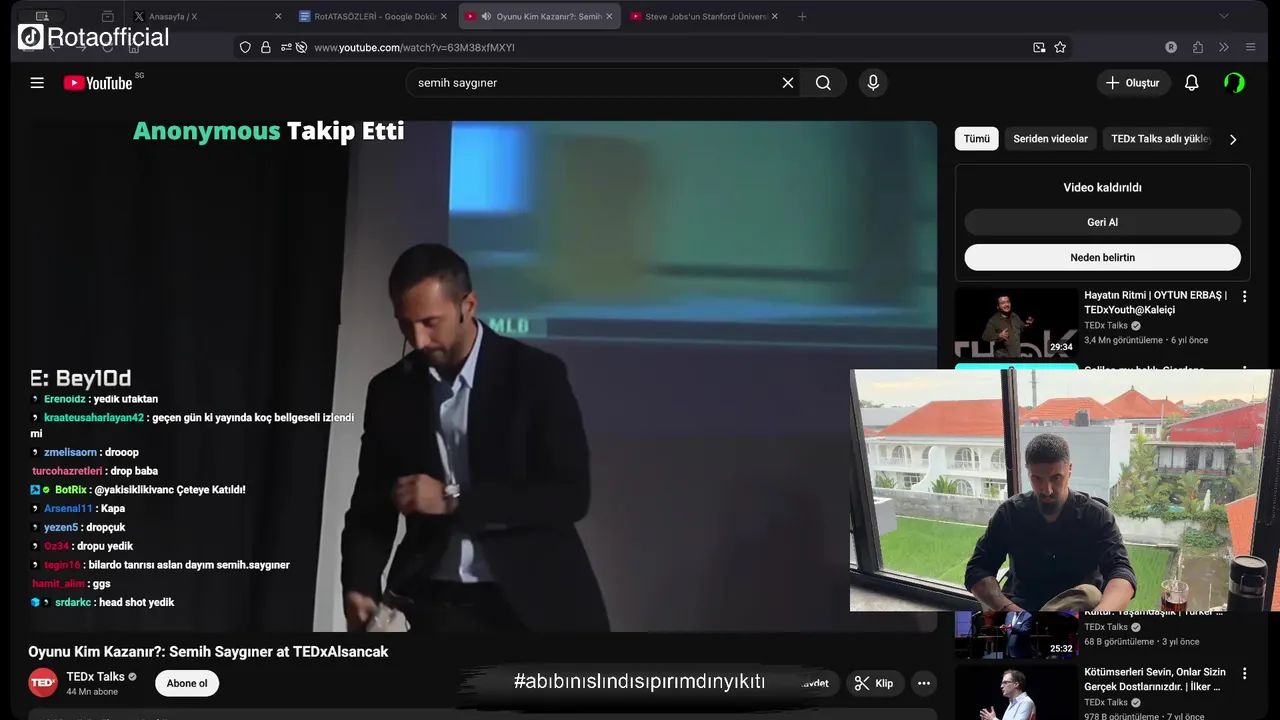
Task: Open Kötümserleri Sevin video thumbnail
Action: point(1016,692)
